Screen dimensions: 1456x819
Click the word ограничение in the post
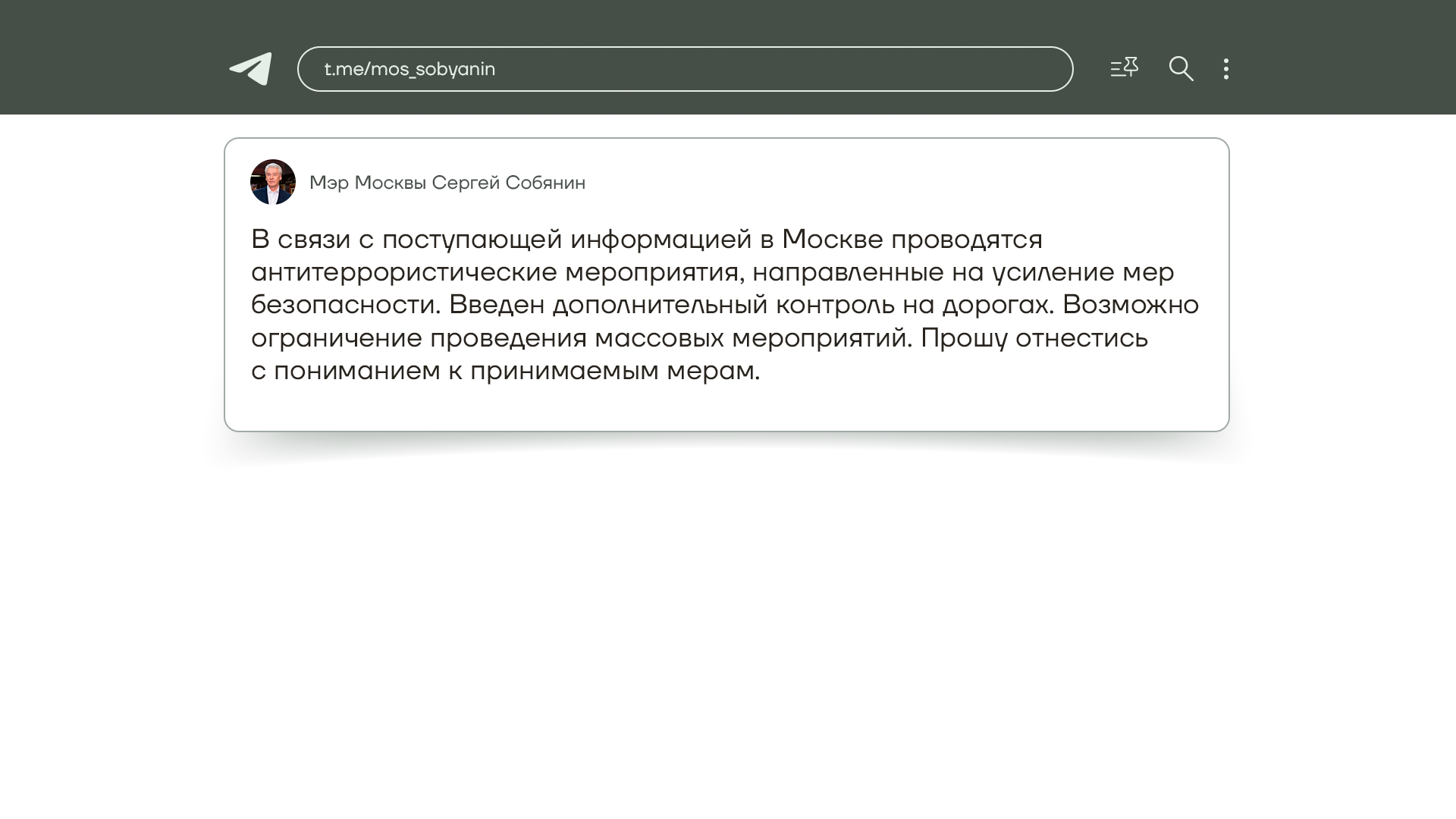[x=336, y=338]
